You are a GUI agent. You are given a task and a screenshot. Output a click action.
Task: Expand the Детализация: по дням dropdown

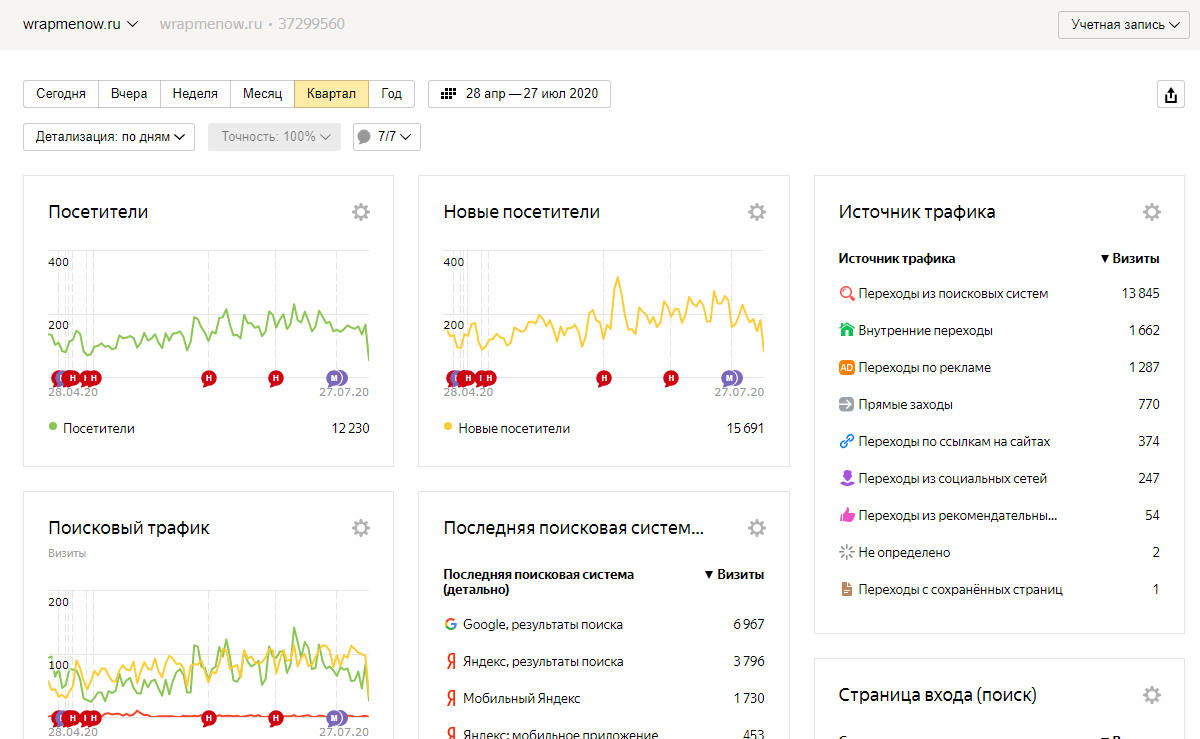click(x=109, y=137)
